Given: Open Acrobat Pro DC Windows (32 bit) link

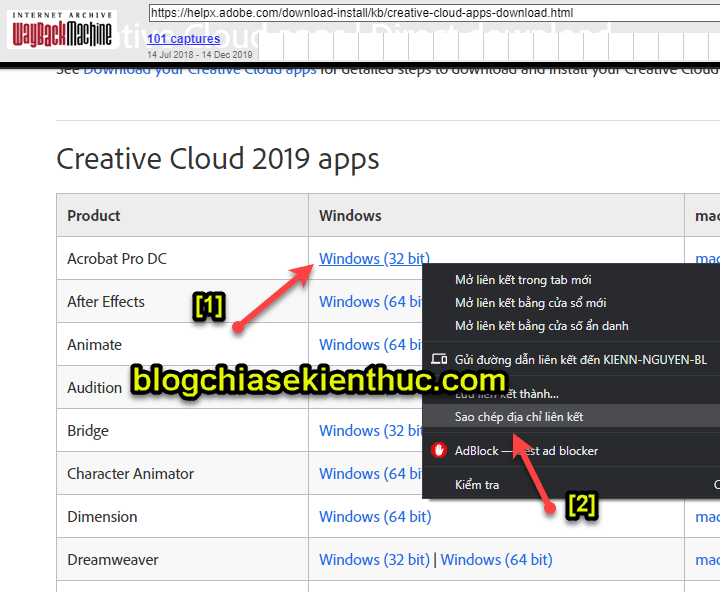Looking at the screenshot, I should tap(374, 259).
